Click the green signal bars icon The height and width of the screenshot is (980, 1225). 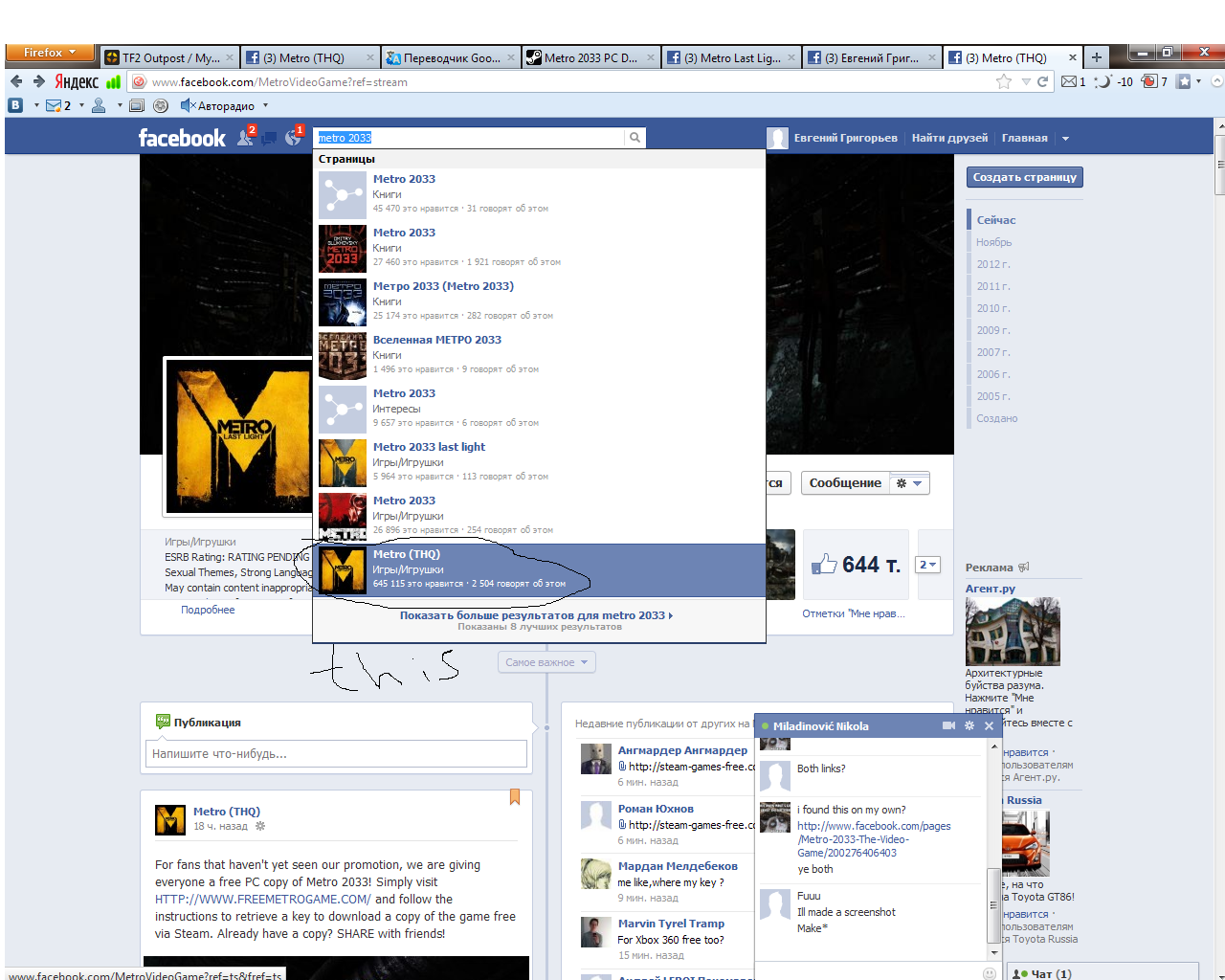tap(114, 82)
